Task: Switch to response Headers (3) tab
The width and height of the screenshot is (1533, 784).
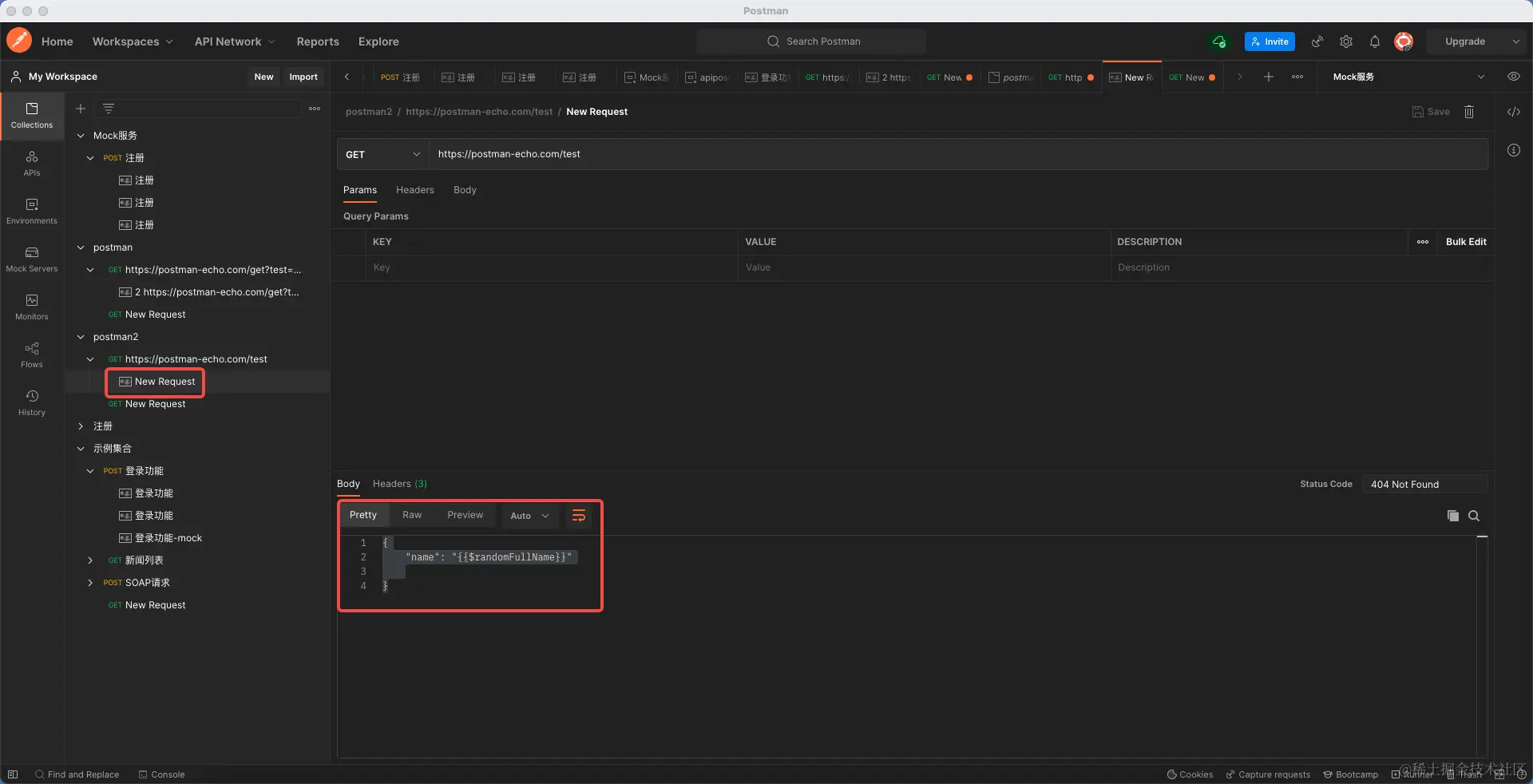Action: (x=400, y=484)
